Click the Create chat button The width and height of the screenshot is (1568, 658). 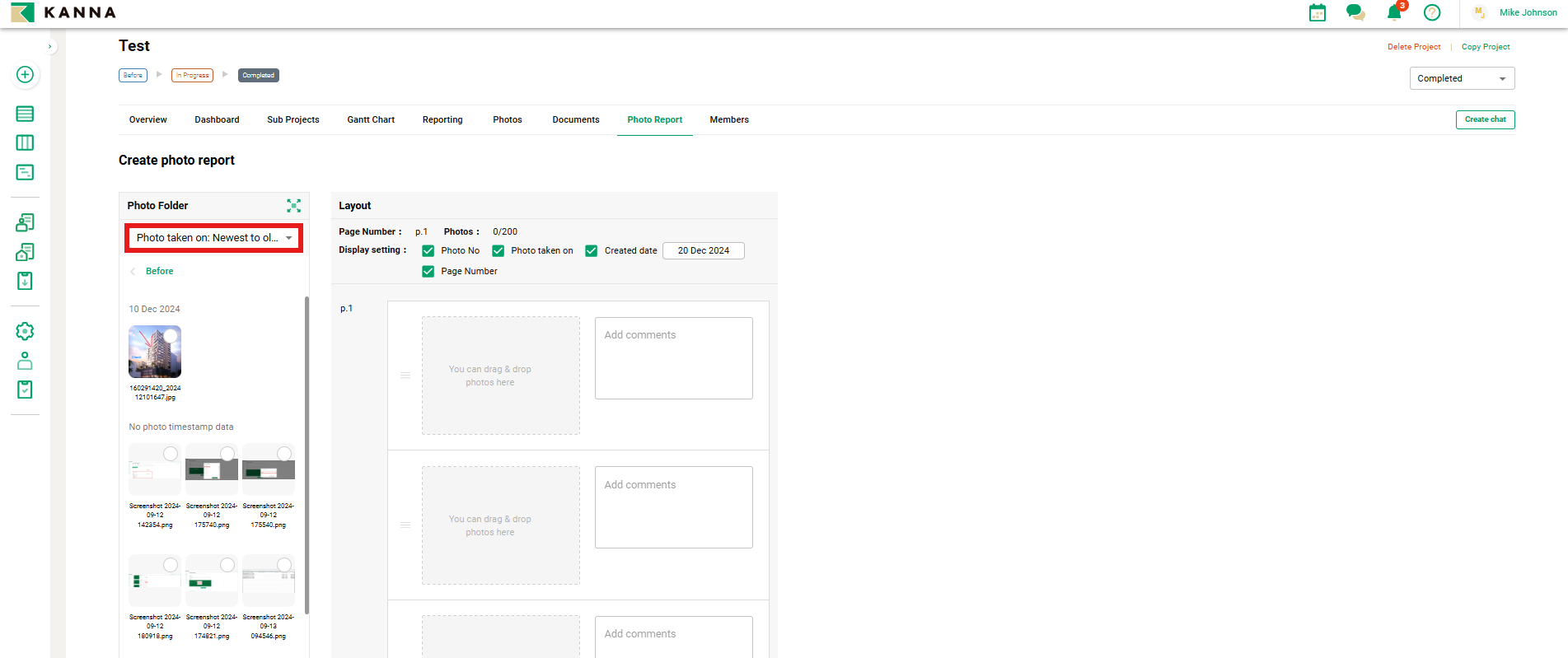click(1485, 120)
